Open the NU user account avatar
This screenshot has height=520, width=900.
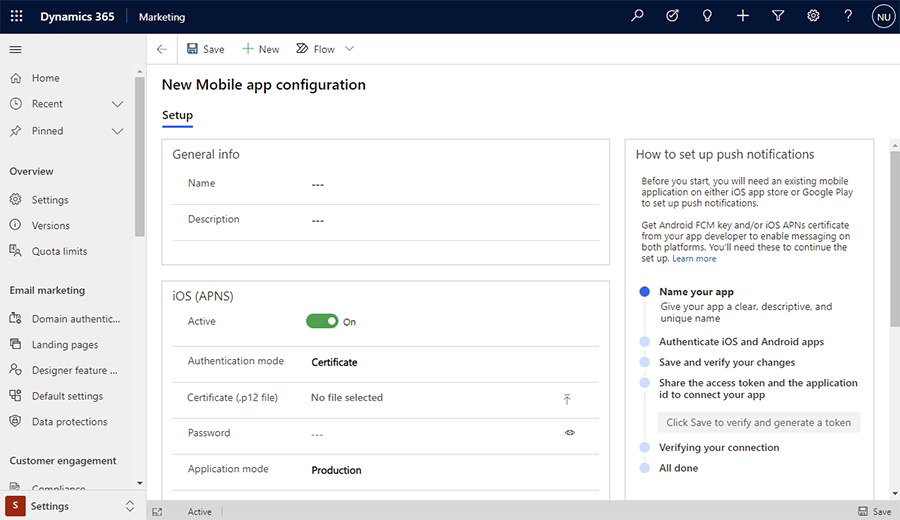883,17
